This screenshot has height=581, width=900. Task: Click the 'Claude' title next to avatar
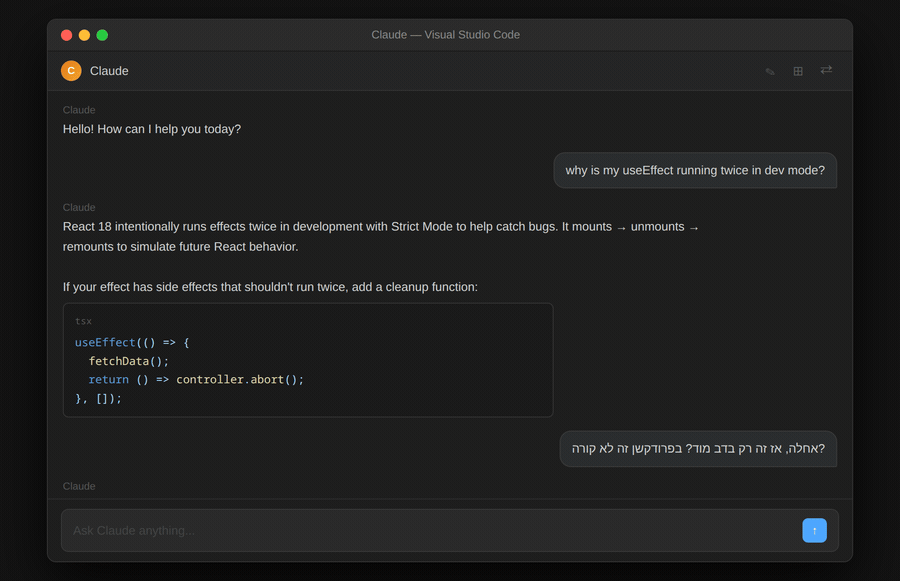[109, 71]
